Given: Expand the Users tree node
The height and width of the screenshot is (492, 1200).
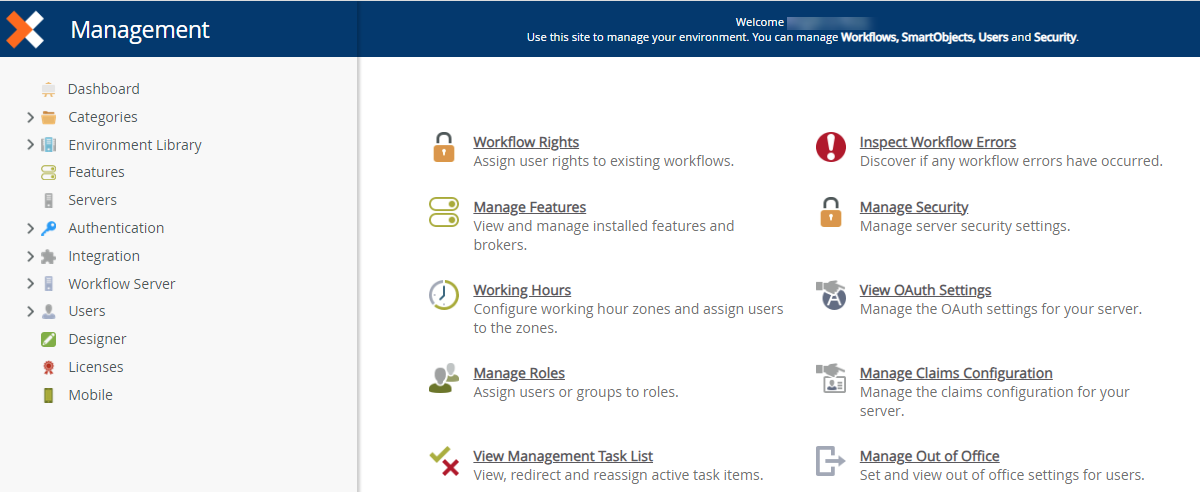Looking at the screenshot, I should (x=30, y=311).
